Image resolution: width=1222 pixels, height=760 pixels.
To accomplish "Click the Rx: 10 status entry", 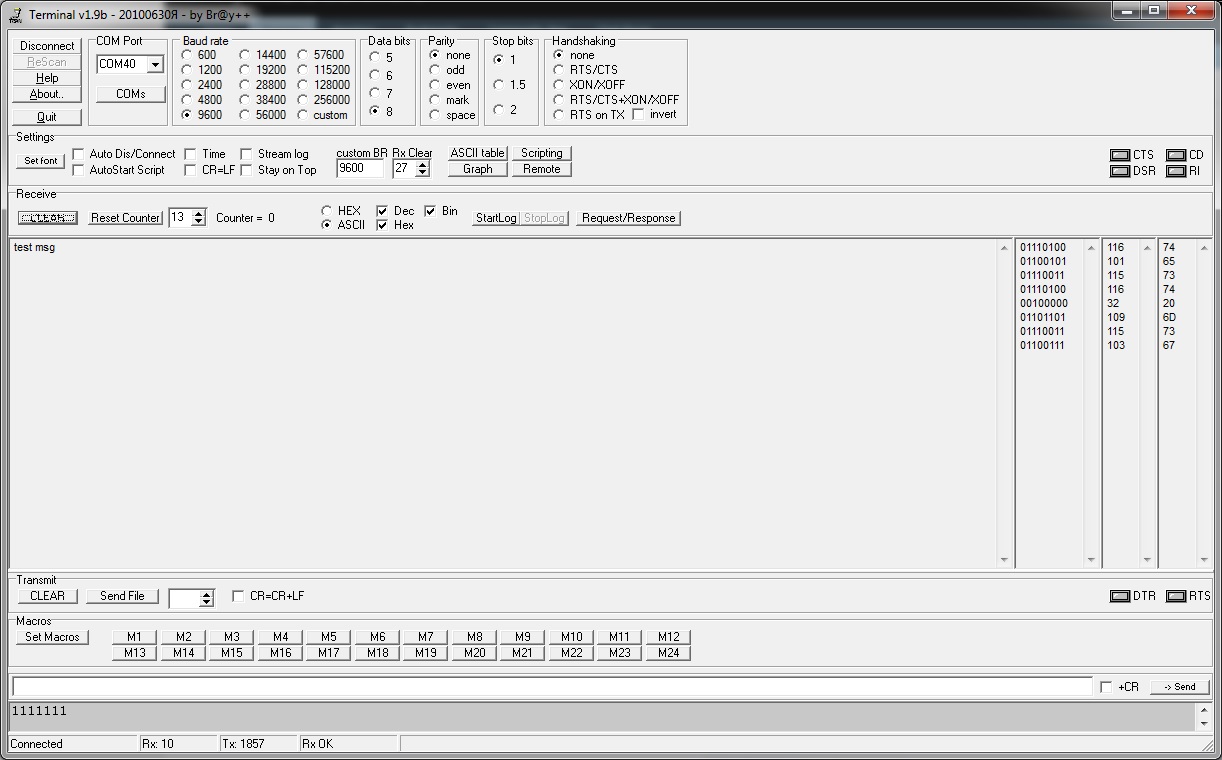I will 158,744.
